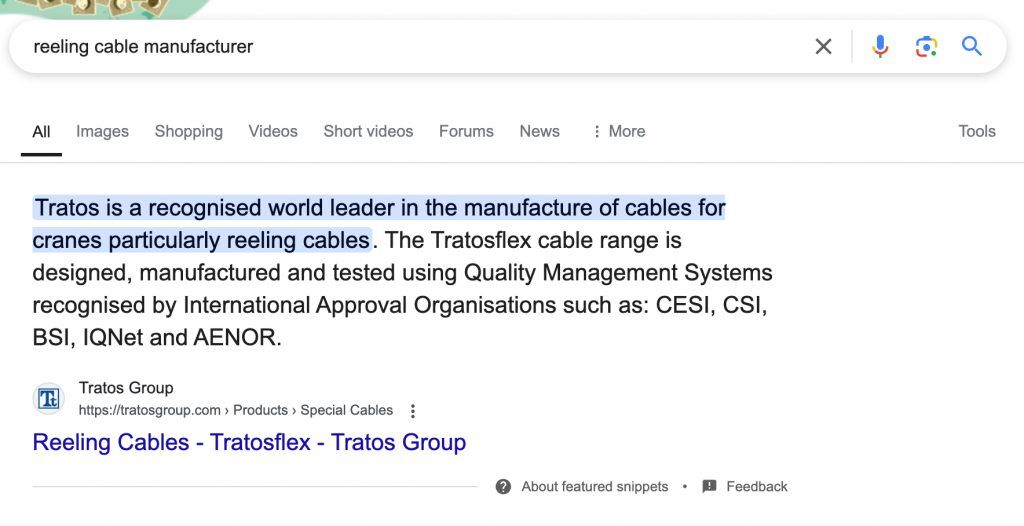Switch to the Shopping tab

click(188, 131)
